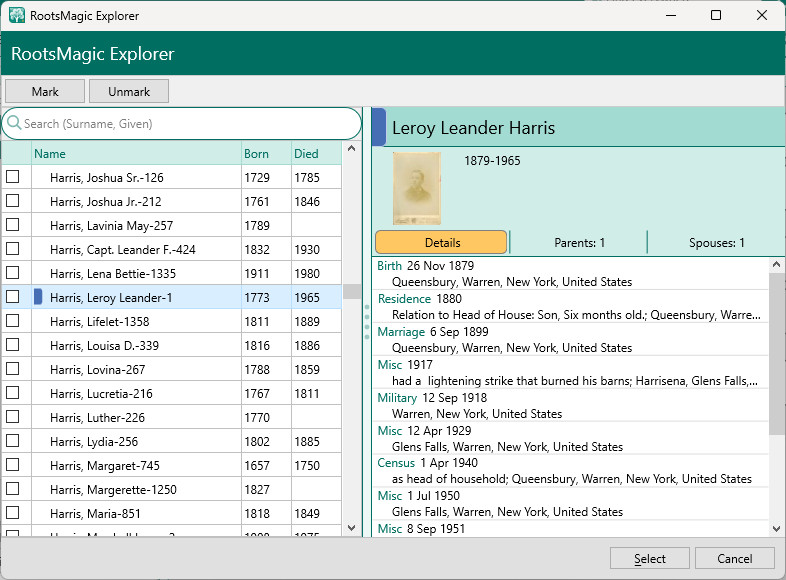Open Leroy Leander Harris's portrait thumbnail

tap(417, 186)
